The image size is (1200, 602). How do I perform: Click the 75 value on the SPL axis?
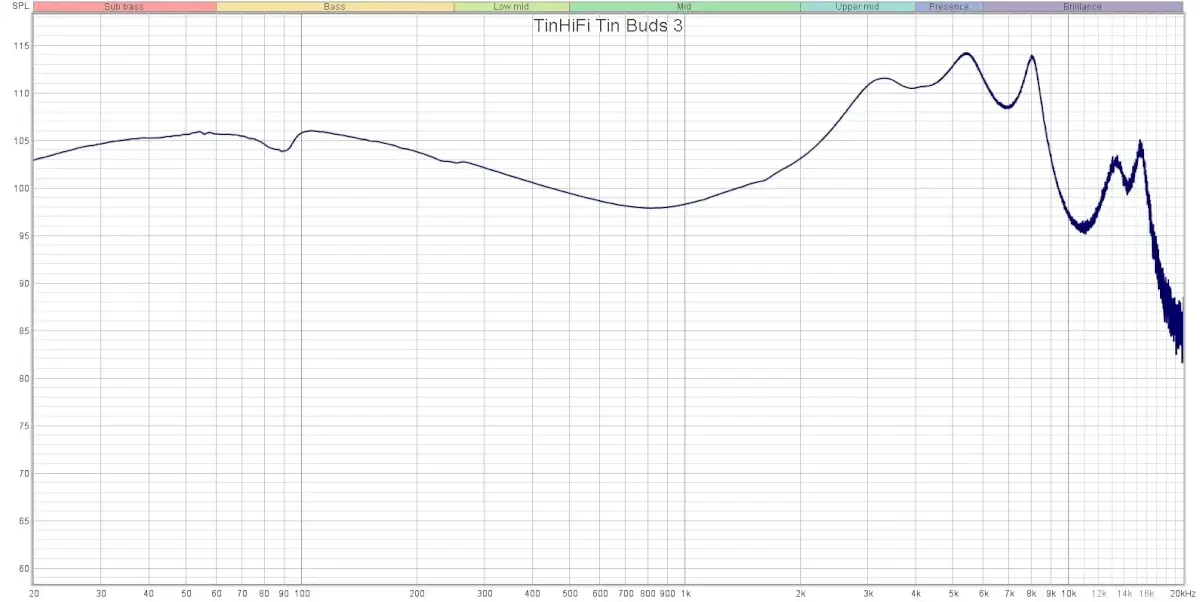tap(22, 427)
